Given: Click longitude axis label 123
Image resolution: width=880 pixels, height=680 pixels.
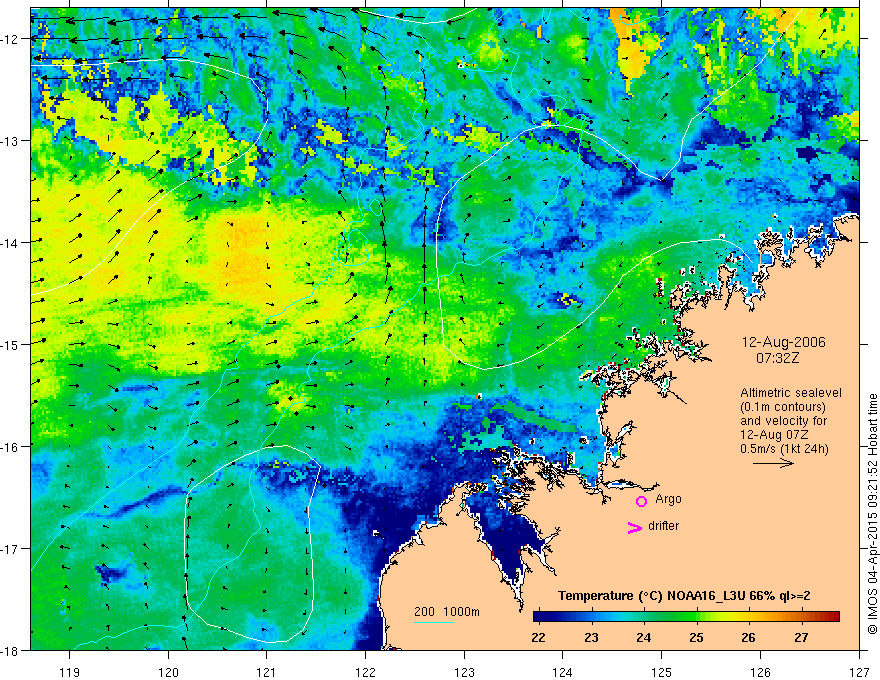Looking at the screenshot, I should pyautogui.click(x=464, y=672).
